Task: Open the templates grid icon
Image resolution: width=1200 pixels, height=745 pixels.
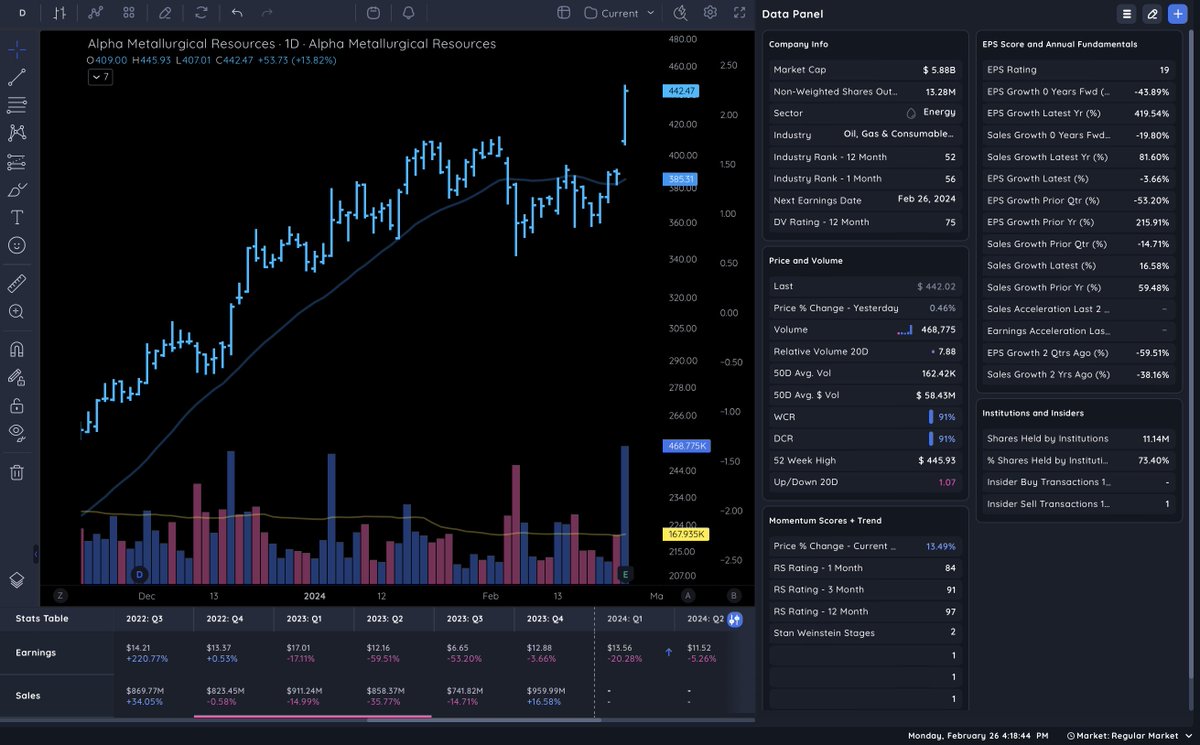Action: point(129,13)
